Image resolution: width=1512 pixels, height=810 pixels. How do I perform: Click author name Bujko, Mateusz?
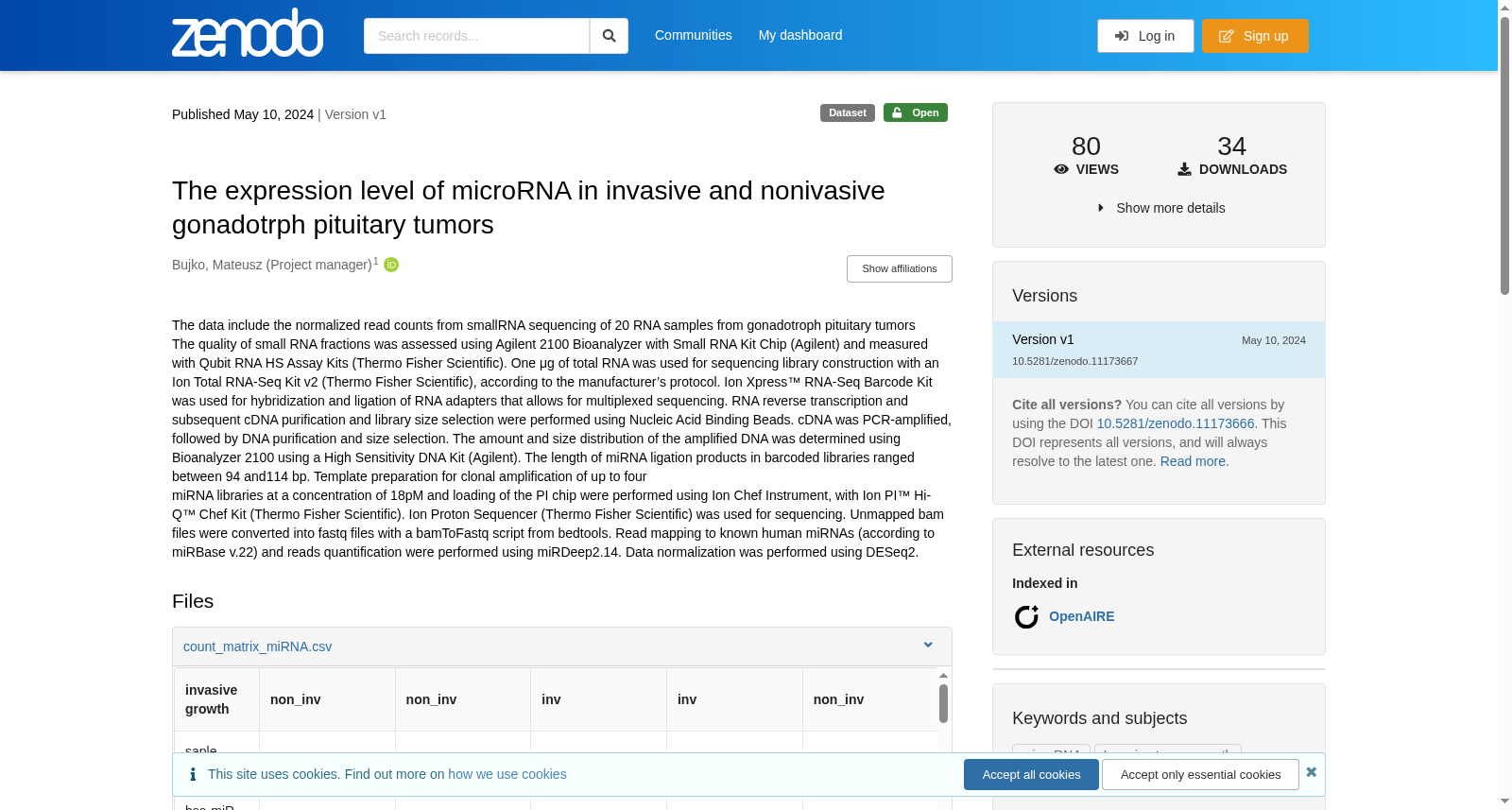[x=272, y=265]
